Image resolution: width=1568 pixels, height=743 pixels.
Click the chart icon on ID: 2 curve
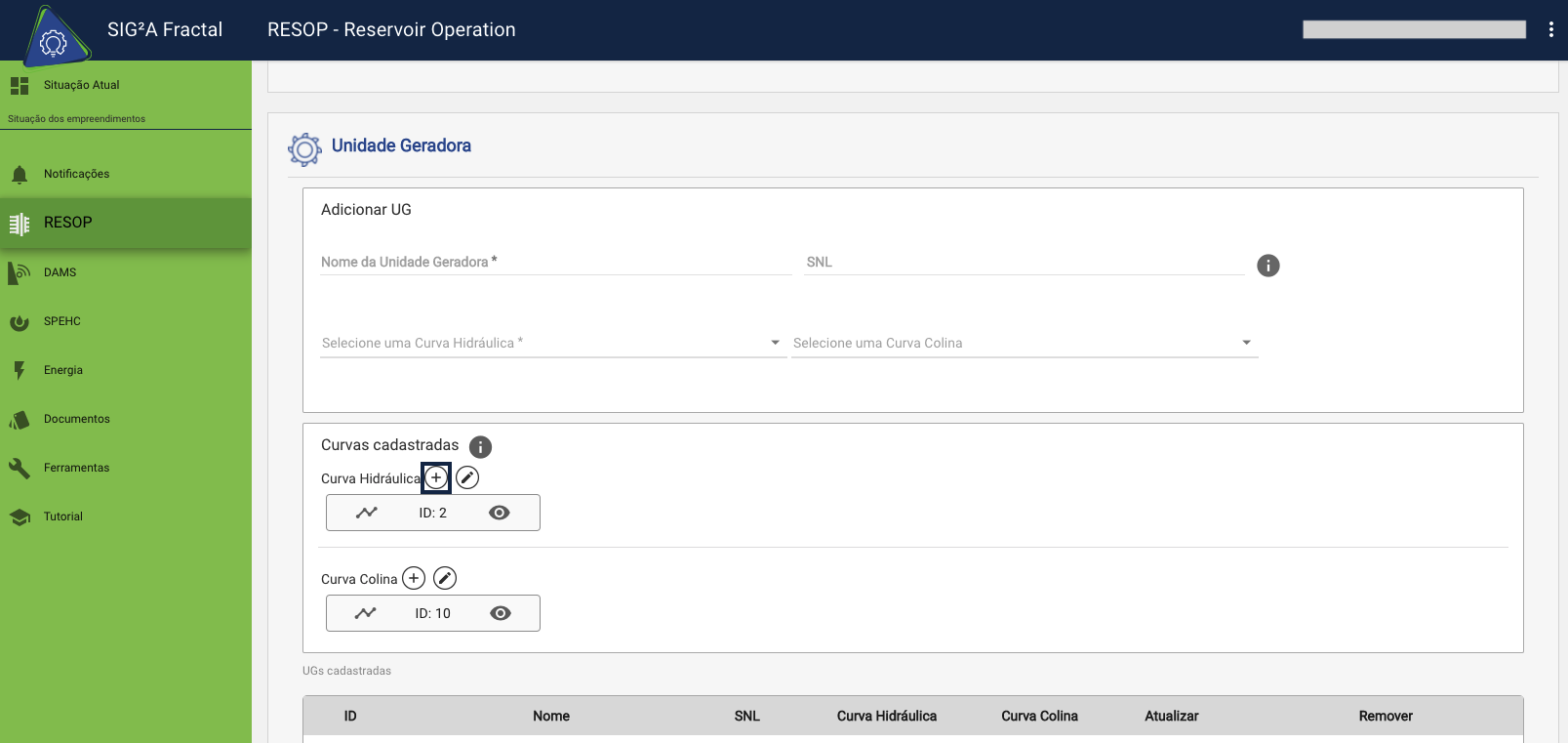pyautogui.click(x=366, y=513)
